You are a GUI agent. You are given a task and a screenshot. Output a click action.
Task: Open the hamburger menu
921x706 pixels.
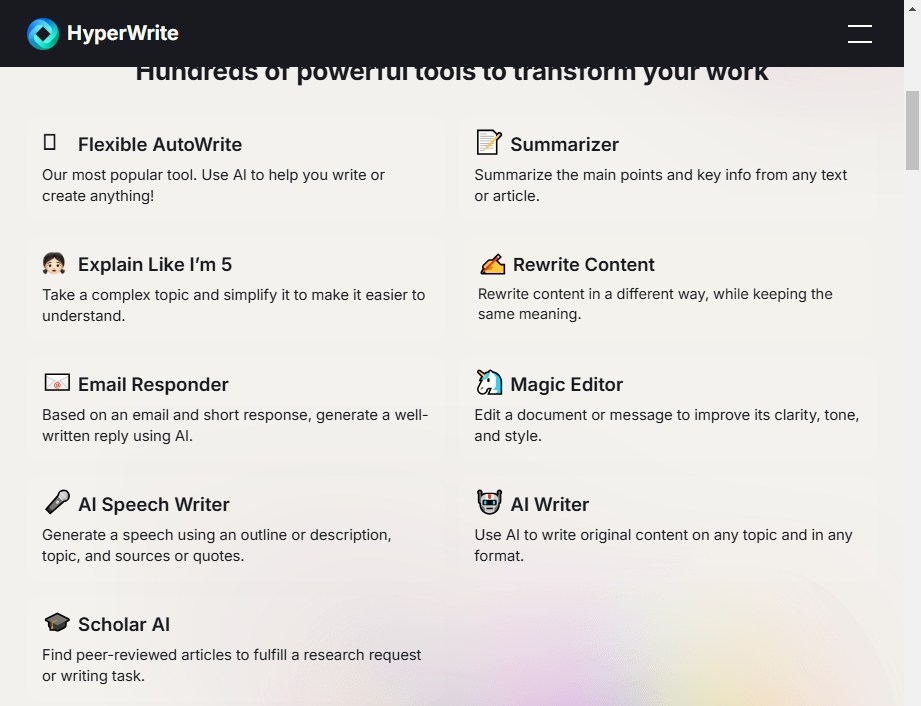(x=859, y=33)
